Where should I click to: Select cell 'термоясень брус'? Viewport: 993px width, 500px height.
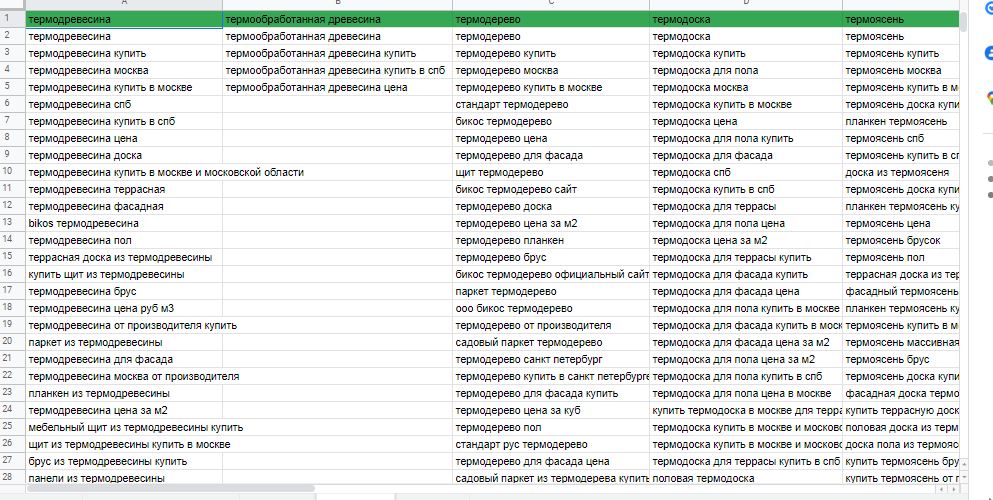(901, 359)
